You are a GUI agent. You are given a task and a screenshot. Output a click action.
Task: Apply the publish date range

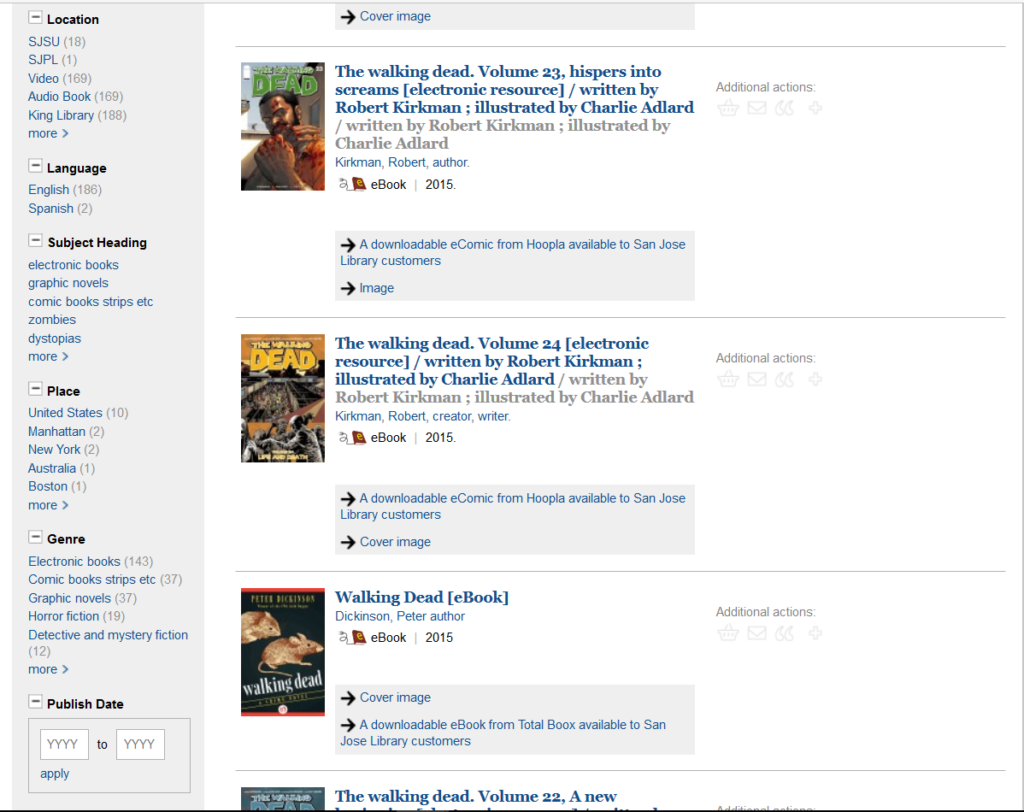click(x=55, y=773)
